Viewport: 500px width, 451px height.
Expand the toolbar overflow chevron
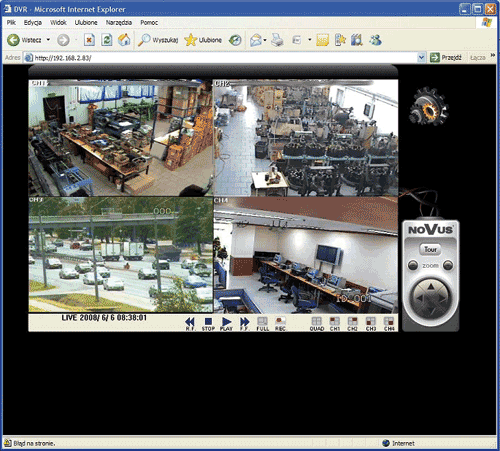pyautogui.click(x=493, y=55)
